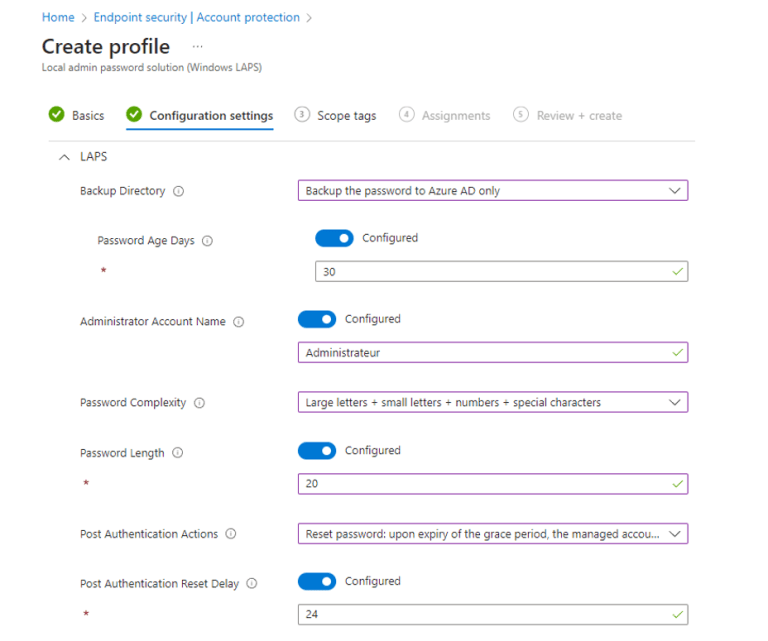Image resolution: width=768 pixels, height=641 pixels.
Task: Click info icon for Post Authentication Actions
Action: (231, 534)
